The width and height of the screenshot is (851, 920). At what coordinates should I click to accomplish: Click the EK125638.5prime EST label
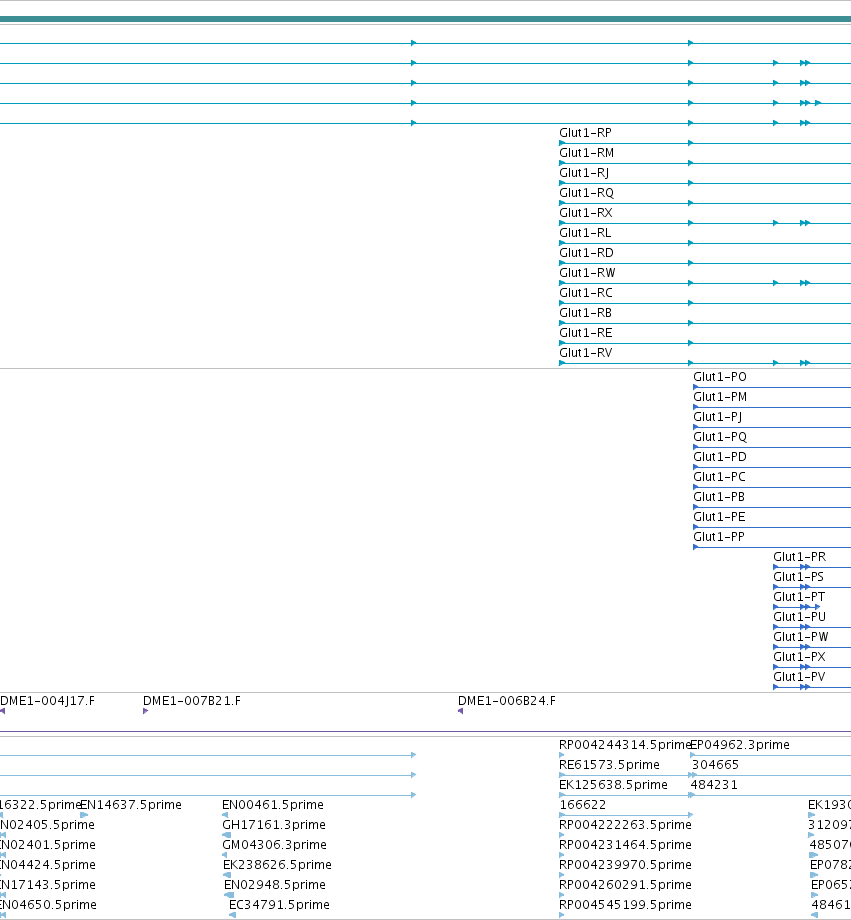[x=613, y=784]
